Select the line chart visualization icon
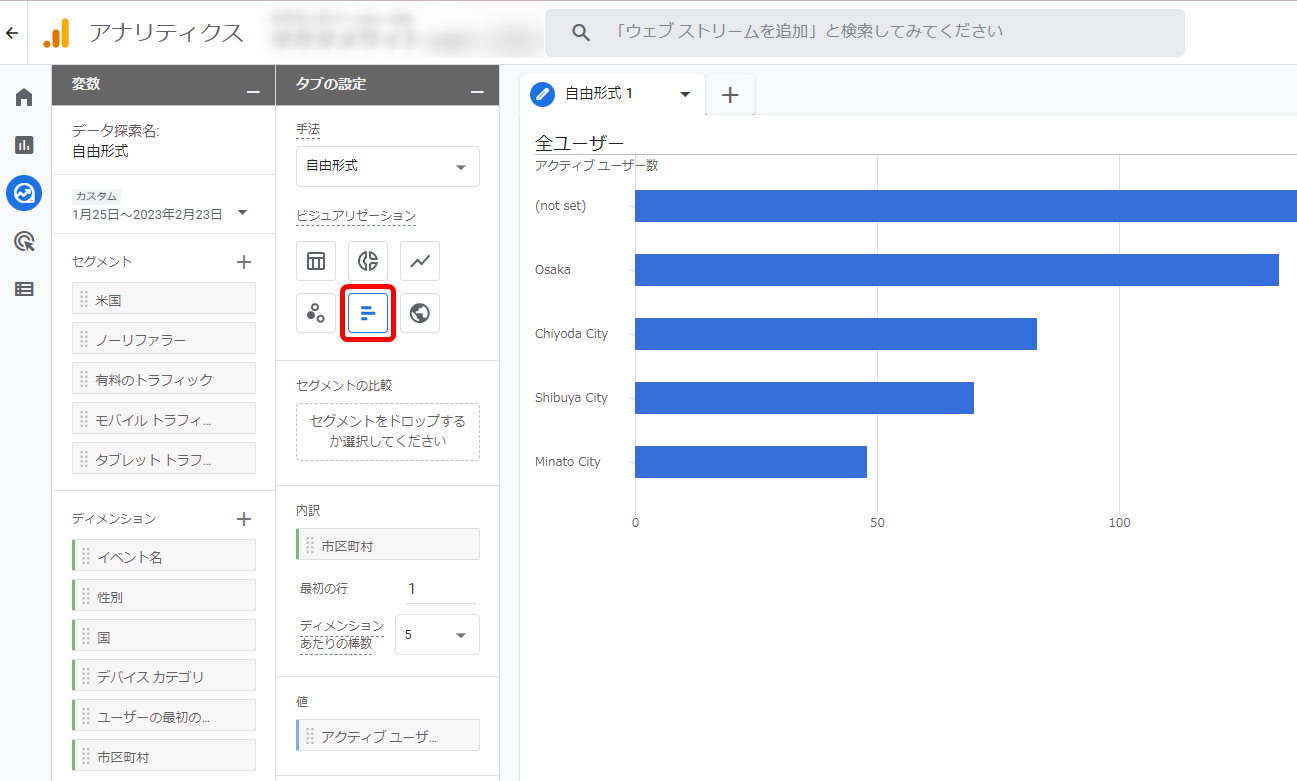This screenshot has height=781, width=1297. 420,261
